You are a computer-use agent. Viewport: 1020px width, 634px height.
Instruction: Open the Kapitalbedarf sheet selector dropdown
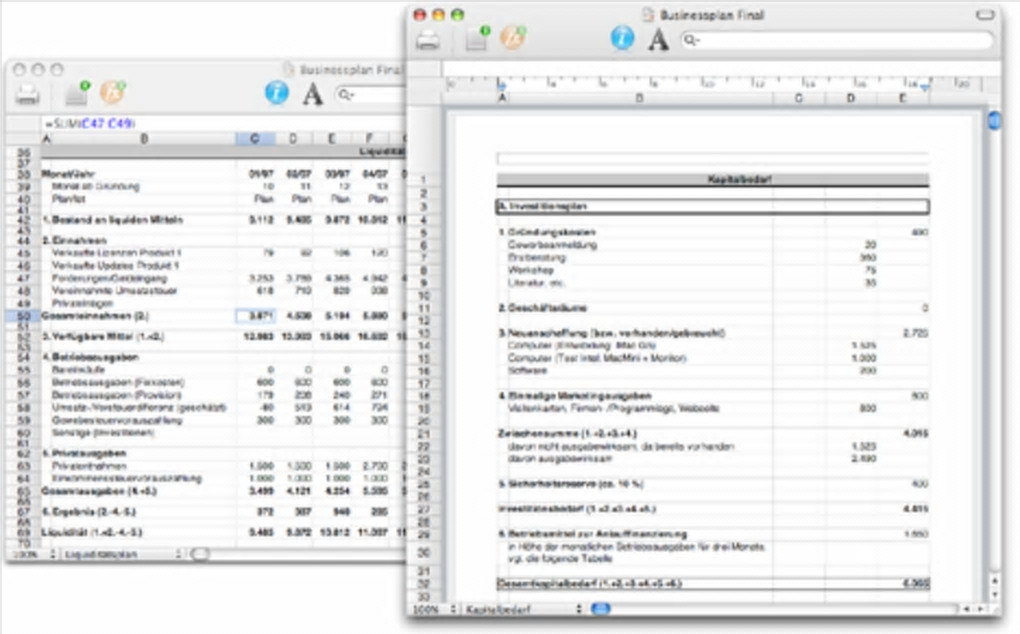[522, 609]
